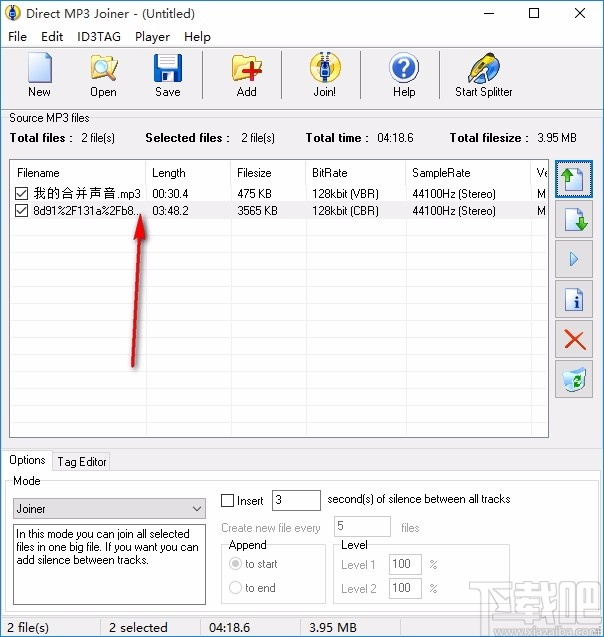Launch Start Splitter from the toolbar

[483, 75]
